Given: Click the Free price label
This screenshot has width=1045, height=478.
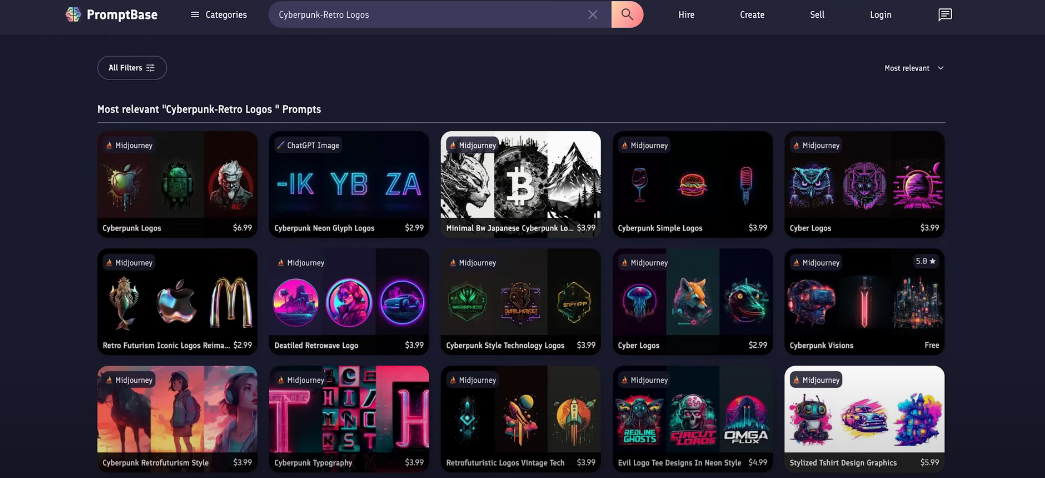Looking at the screenshot, I should coord(932,345).
